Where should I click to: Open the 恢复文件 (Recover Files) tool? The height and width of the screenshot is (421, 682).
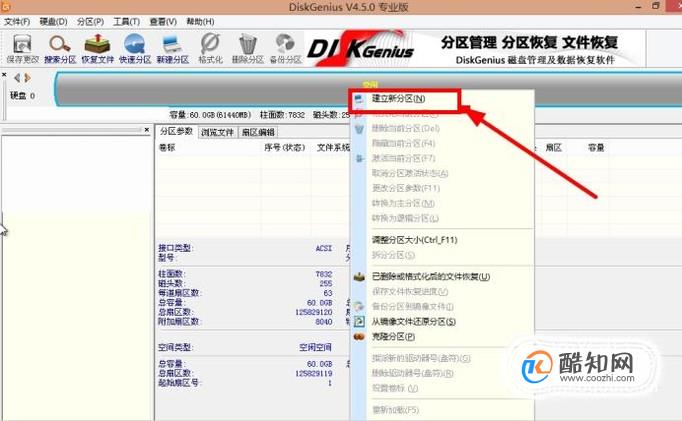pos(97,48)
